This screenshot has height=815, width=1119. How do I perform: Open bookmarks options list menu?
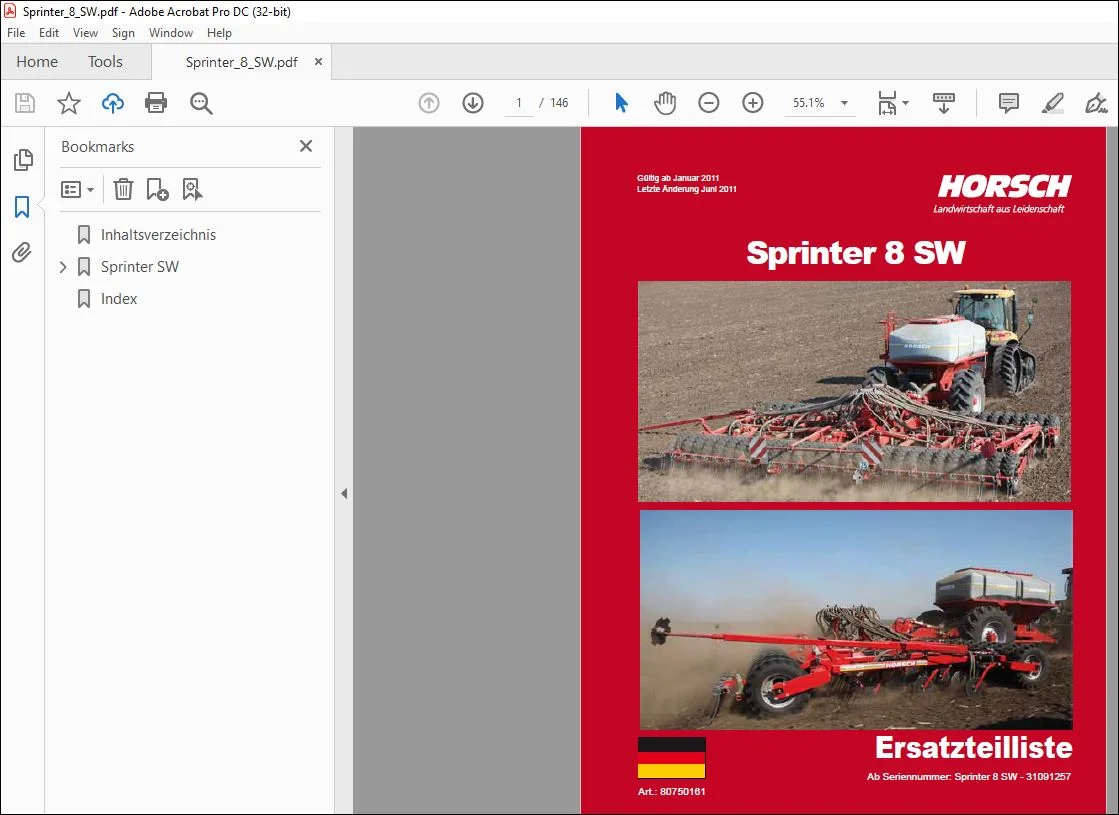77,189
